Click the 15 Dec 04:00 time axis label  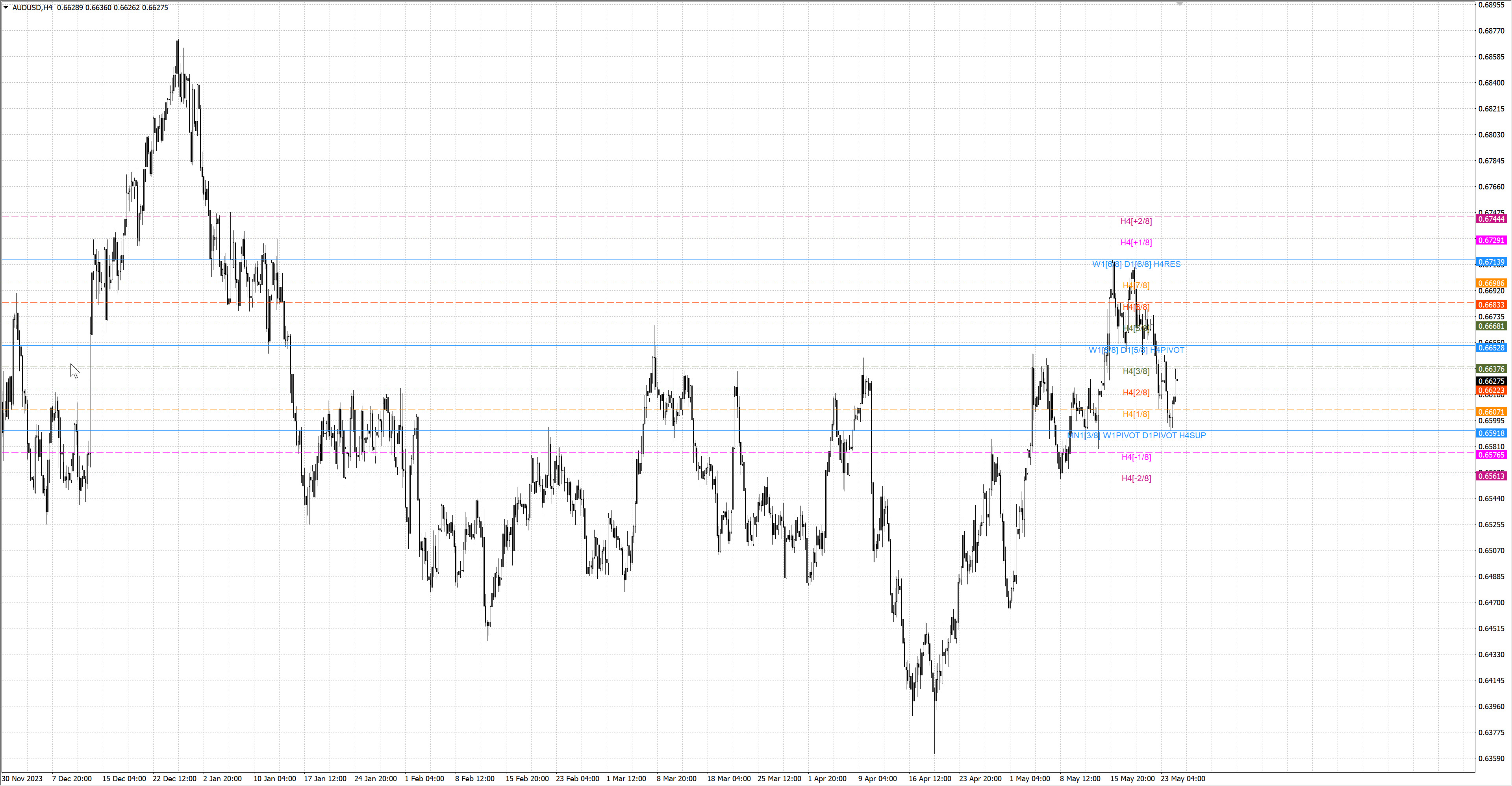(124, 779)
